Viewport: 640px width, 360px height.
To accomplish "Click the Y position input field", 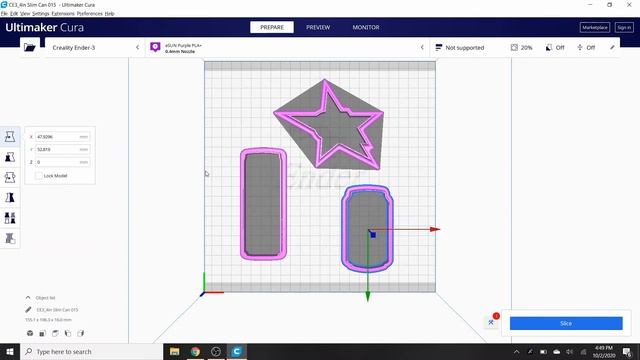I will point(62,149).
